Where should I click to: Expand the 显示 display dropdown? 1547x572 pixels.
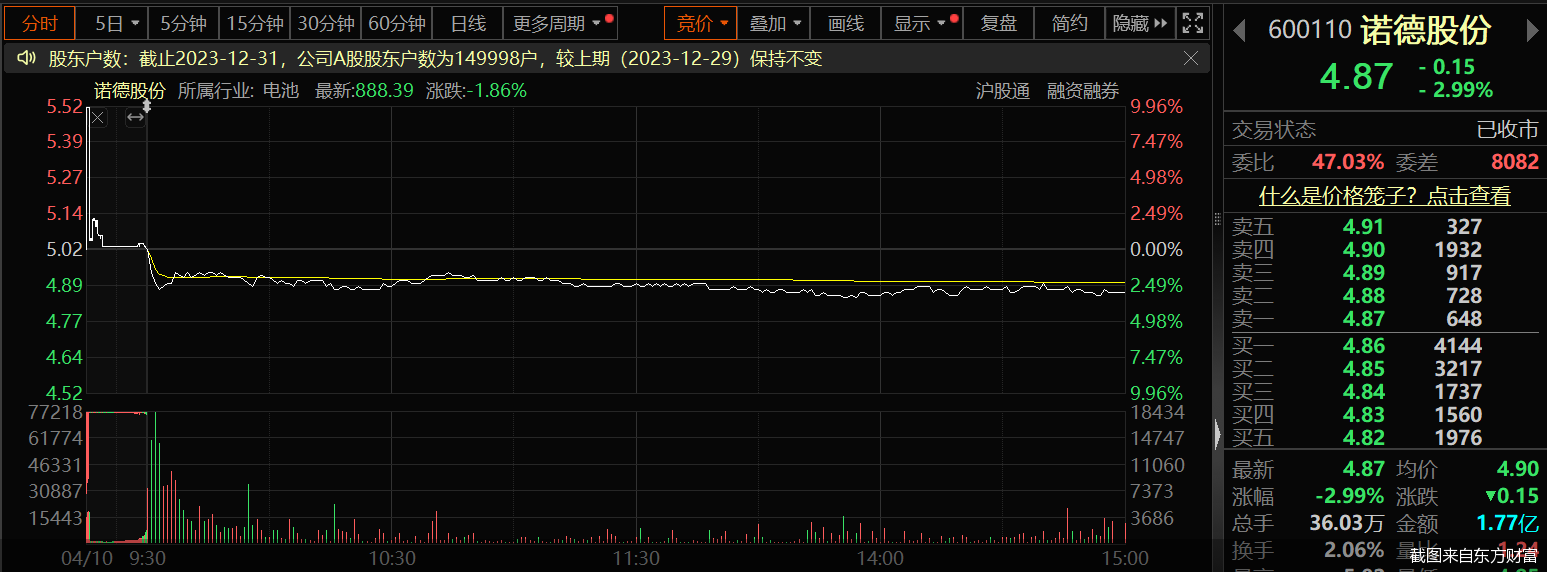point(920,23)
